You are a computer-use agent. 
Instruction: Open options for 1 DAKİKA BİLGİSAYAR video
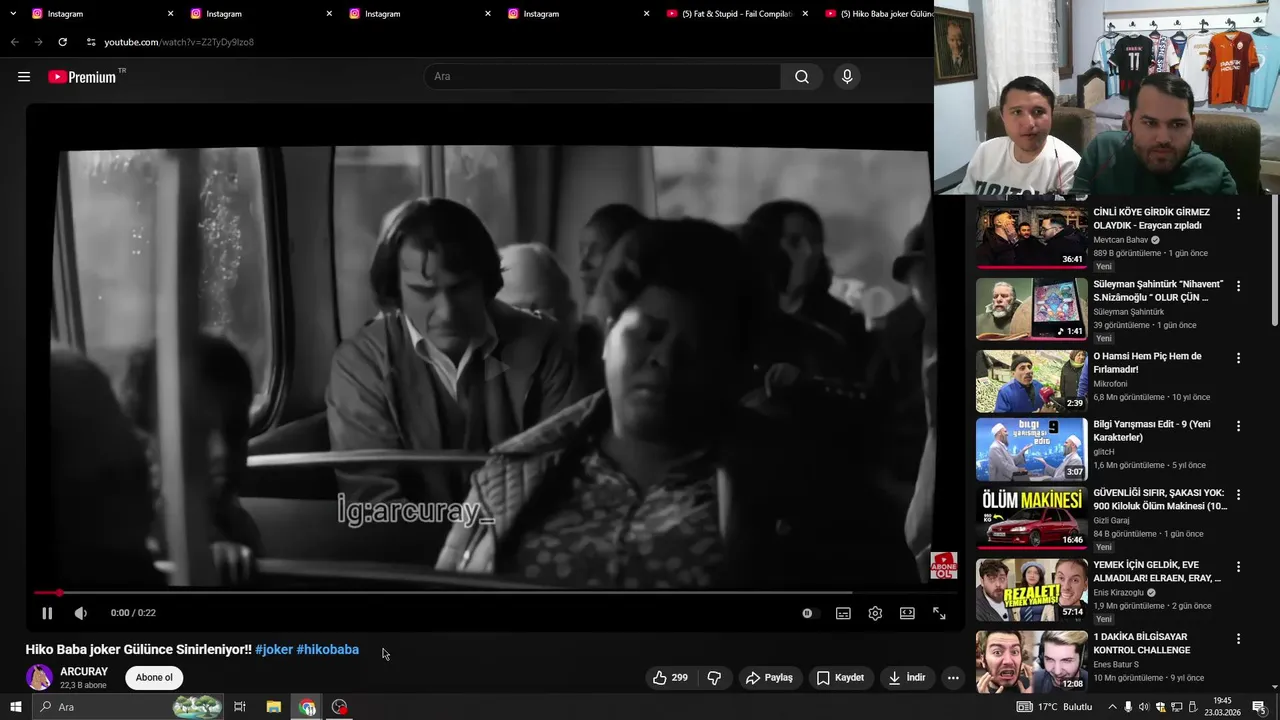pos(1238,639)
